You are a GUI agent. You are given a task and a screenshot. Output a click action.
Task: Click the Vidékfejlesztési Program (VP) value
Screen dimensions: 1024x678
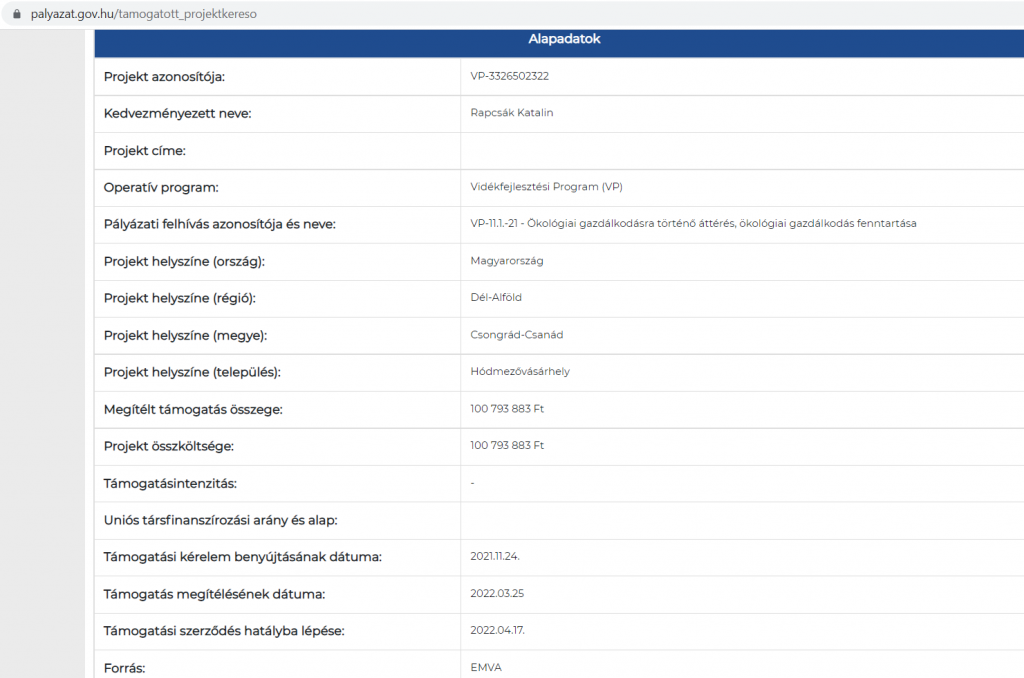point(546,187)
